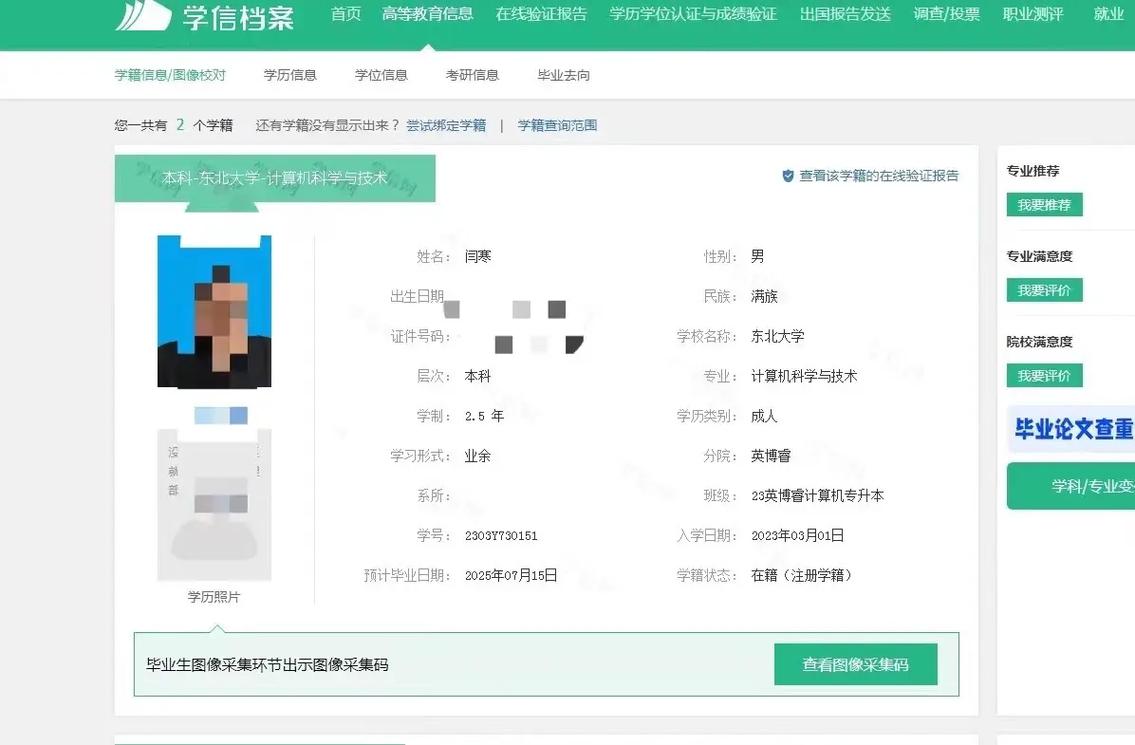Open the 考研信息 tab
The width and height of the screenshot is (1135, 745).
click(472, 75)
